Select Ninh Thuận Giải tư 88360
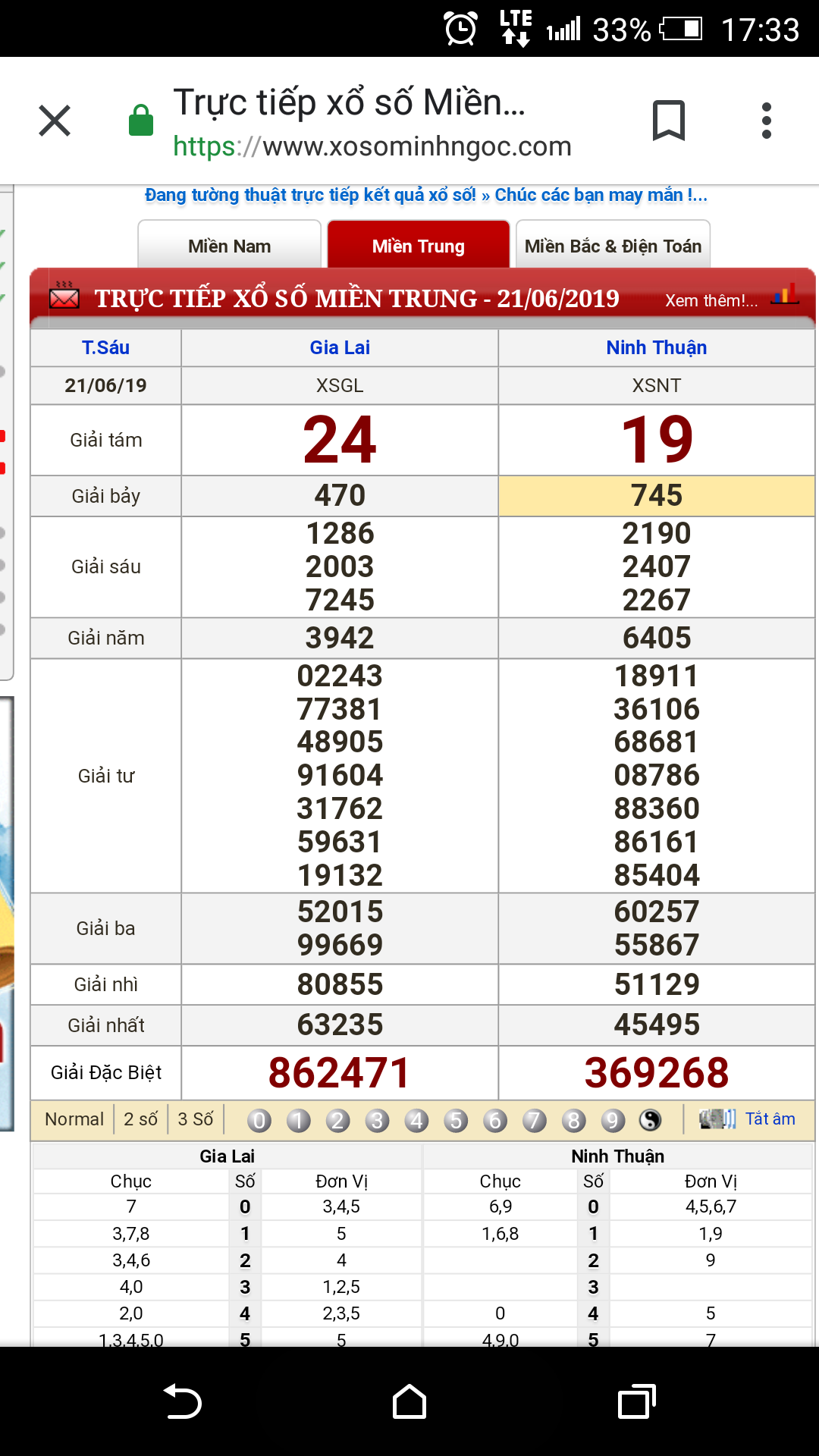The image size is (819, 1456). point(657,808)
